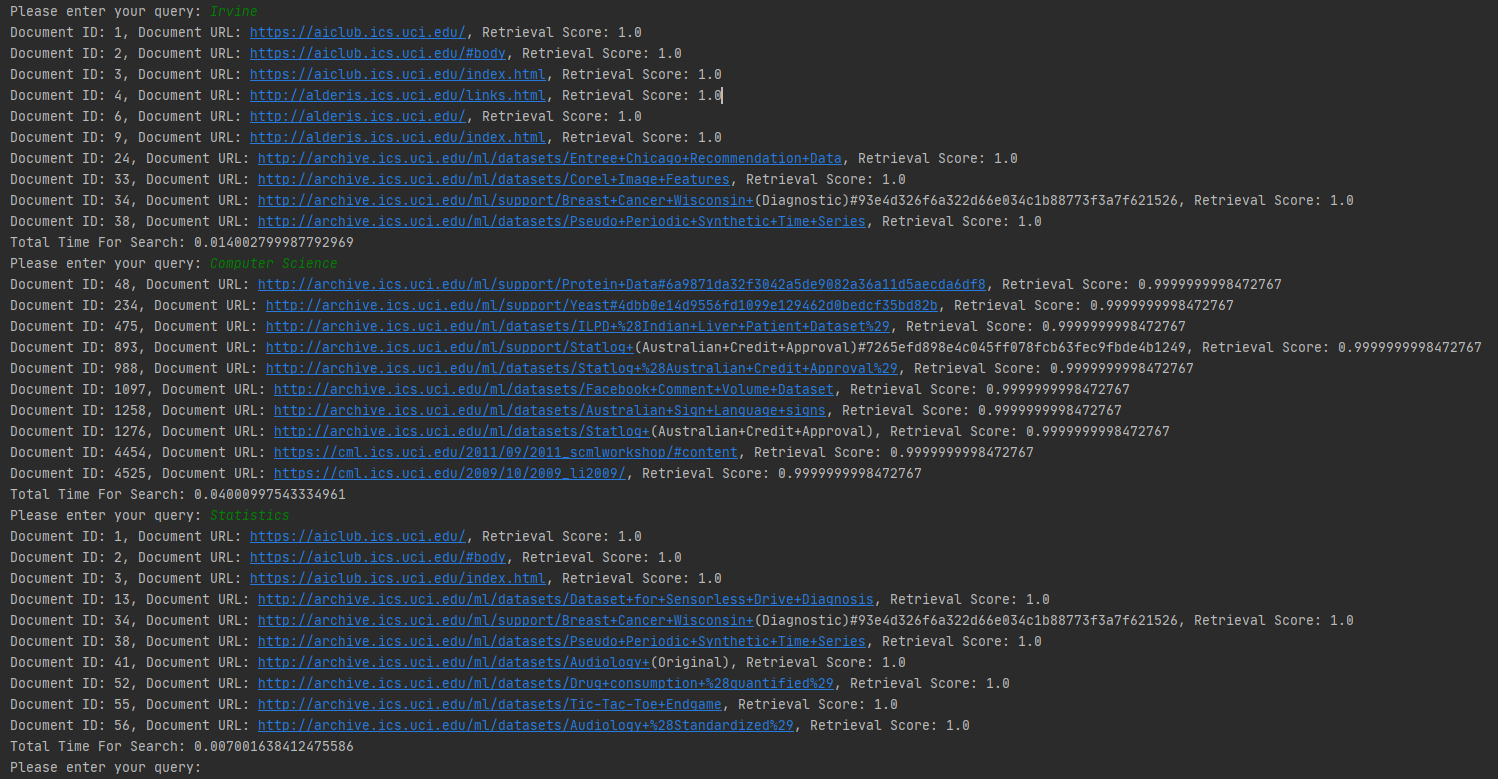Open the alderis links.html URL
The height and width of the screenshot is (779, 1498).
tap(398, 95)
